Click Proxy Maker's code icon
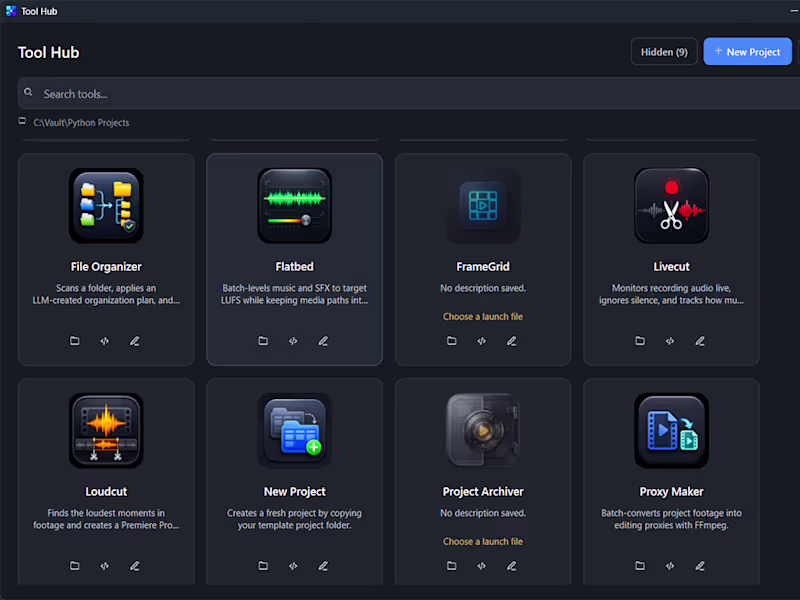The height and width of the screenshot is (600, 800). [670, 566]
